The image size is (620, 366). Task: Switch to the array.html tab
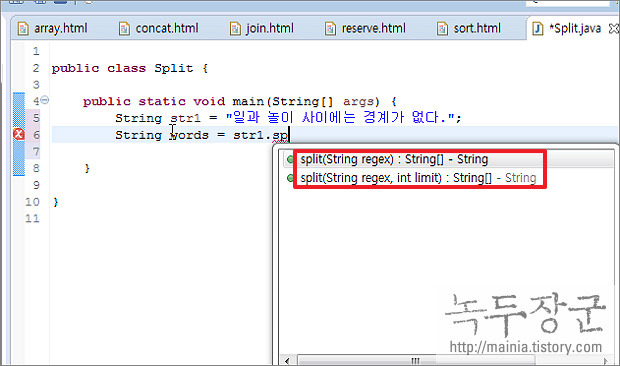53,28
